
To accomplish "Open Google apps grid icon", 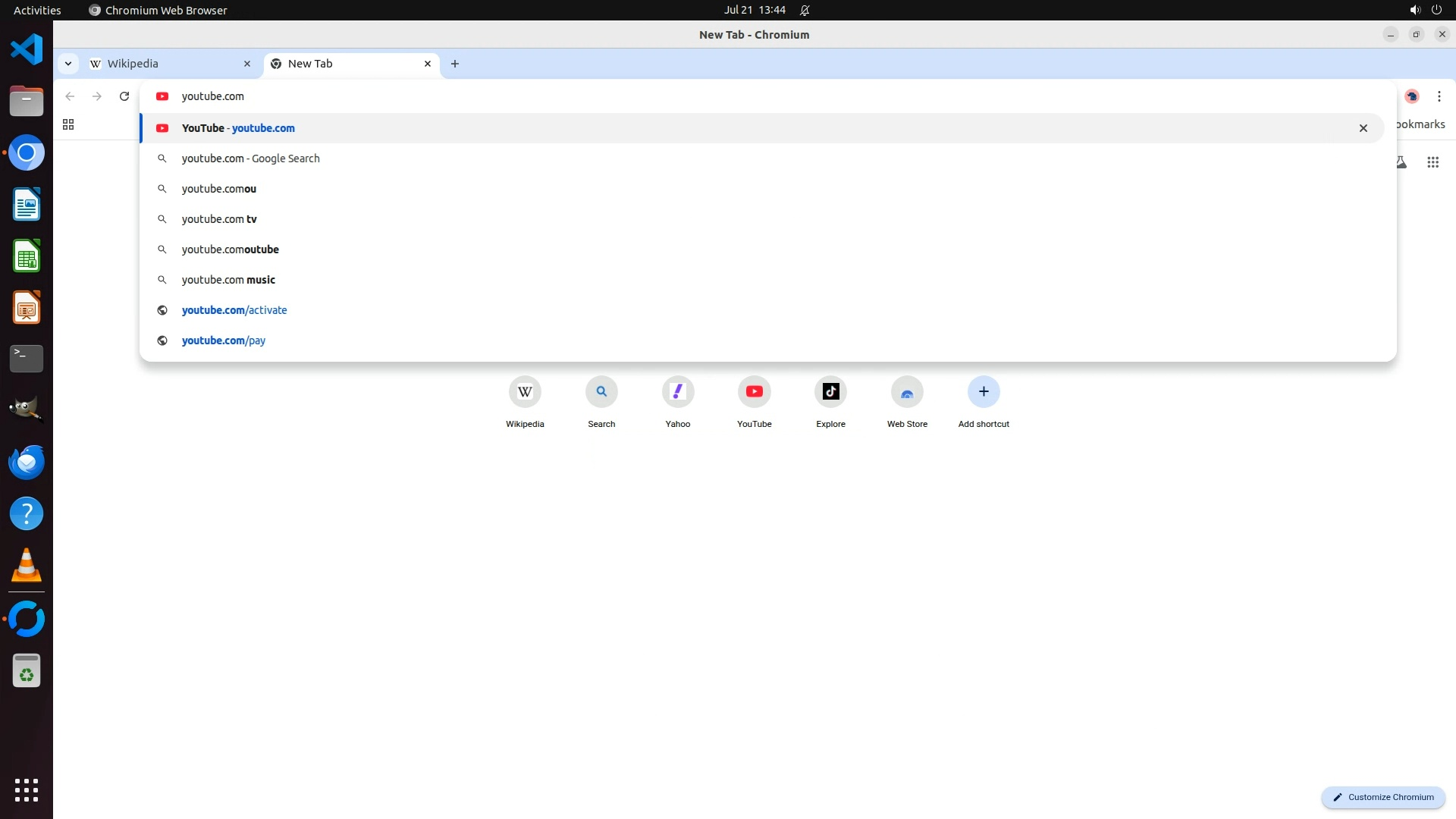I will pyautogui.click(x=1432, y=162).
